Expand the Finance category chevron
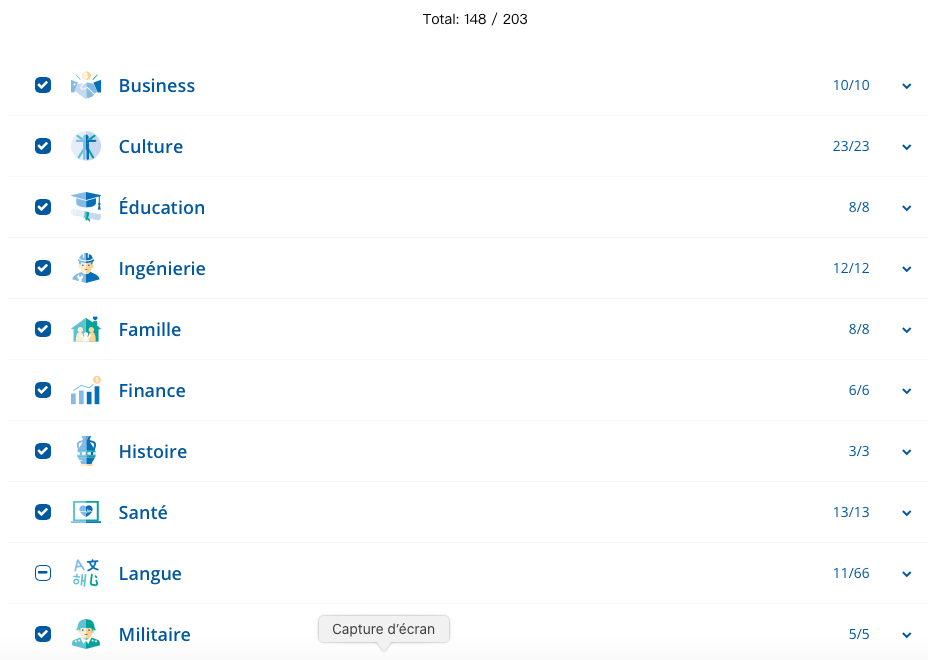928x660 pixels. click(x=906, y=391)
